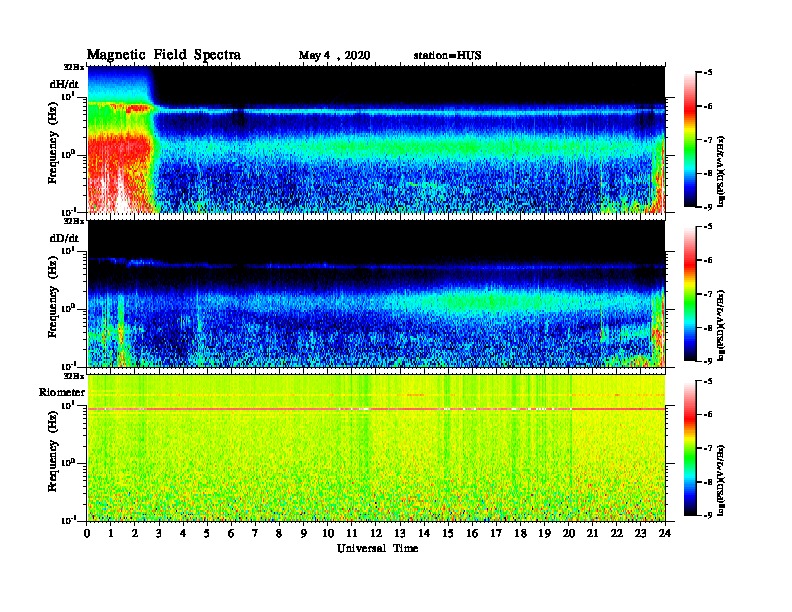
Task: Click the "4" hour tick label
Action: click(x=183, y=534)
